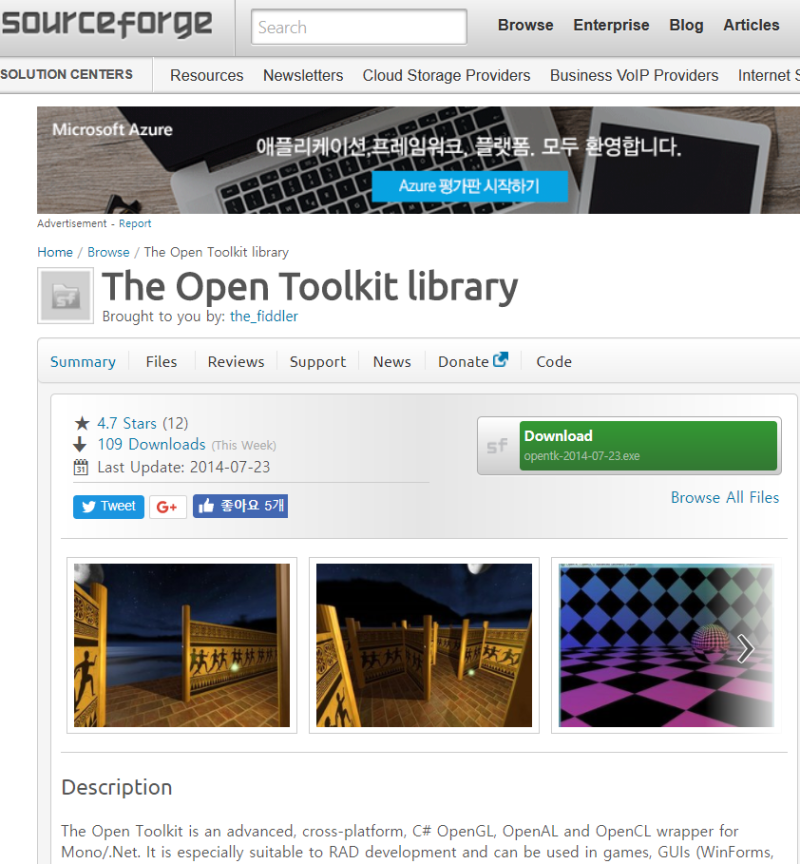Click the Azure 평가판 시작하기 button
Viewport: 800px width, 864px height.
click(x=470, y=186)
